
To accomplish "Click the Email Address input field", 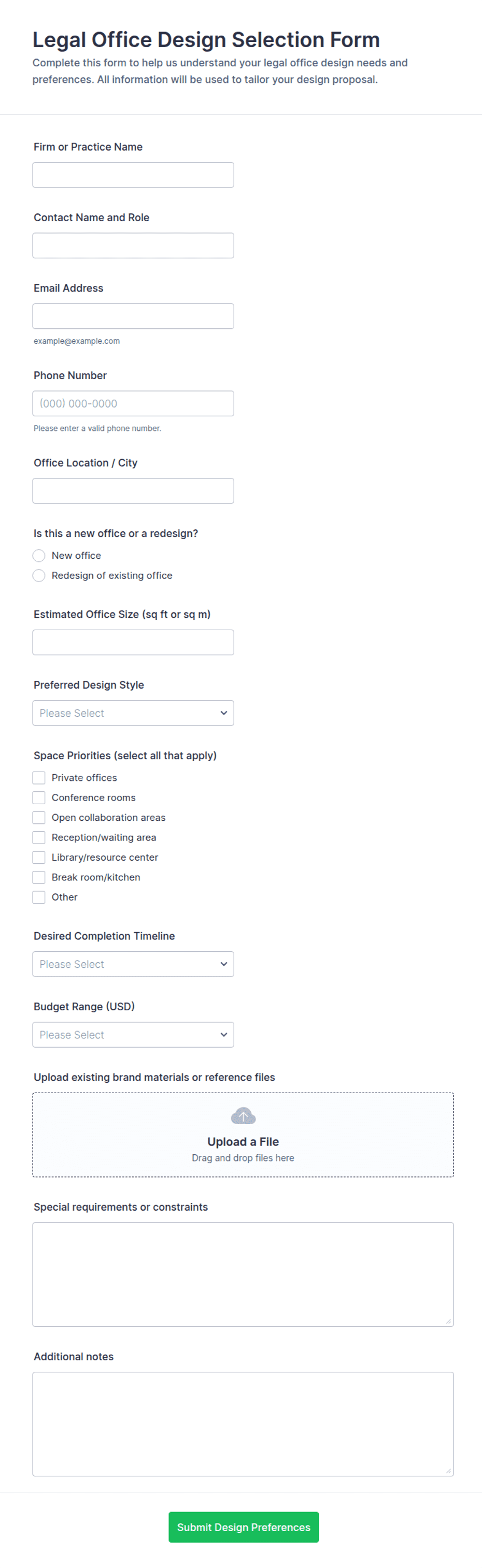I will (133, 316).
